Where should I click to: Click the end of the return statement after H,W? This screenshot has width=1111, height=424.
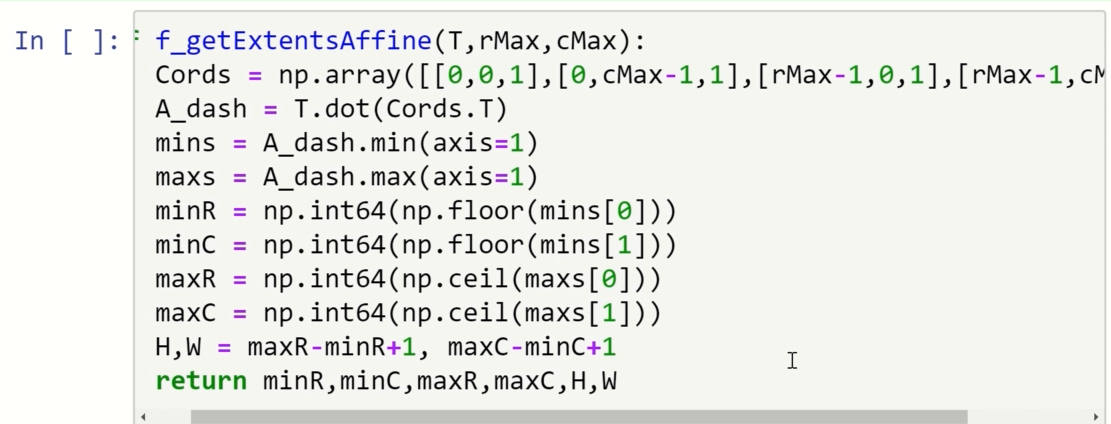coord(618,381)
